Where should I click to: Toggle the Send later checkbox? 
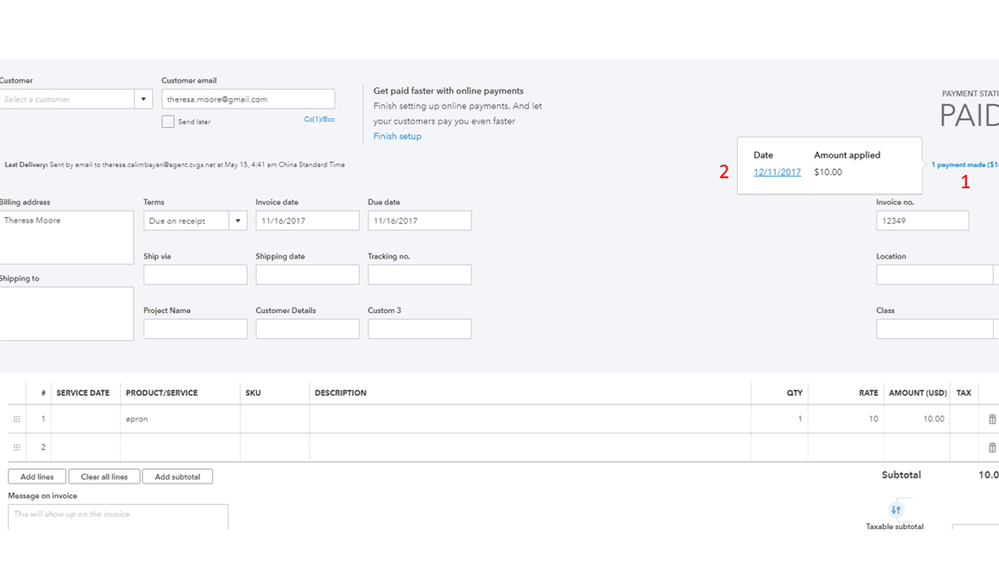pos(168,122)
